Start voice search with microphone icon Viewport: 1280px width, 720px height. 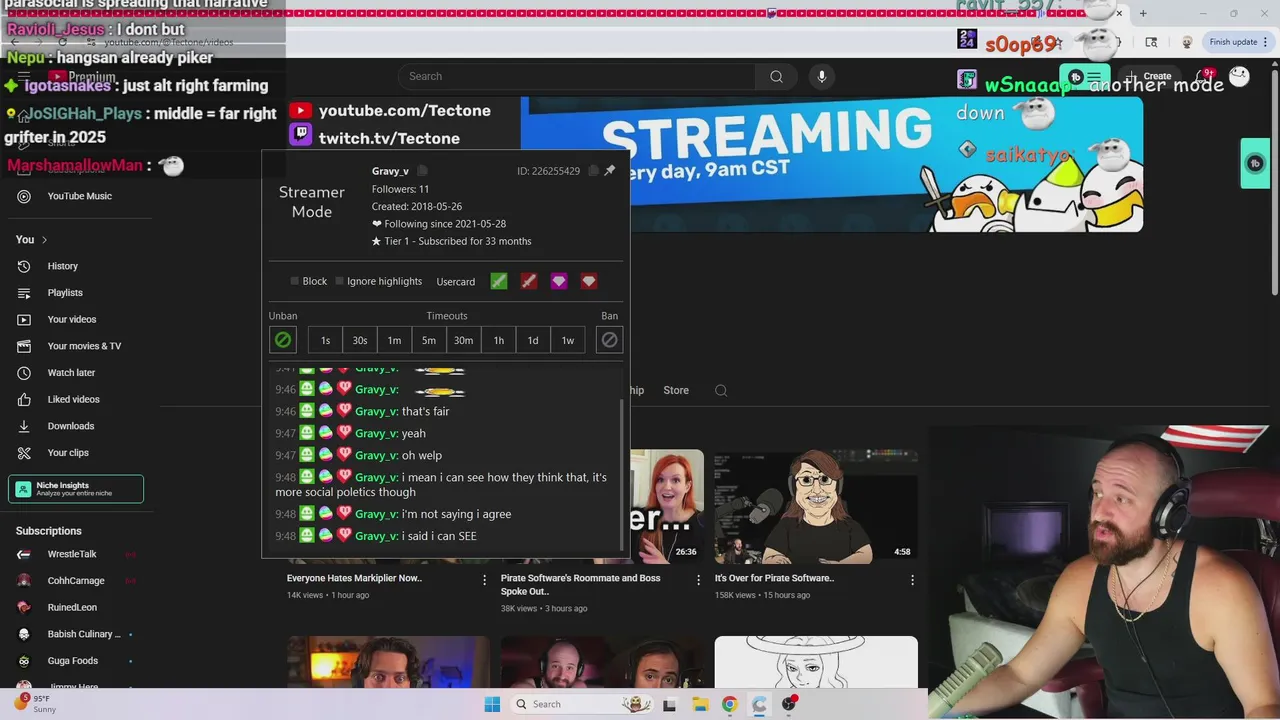[x=822, y=76]
